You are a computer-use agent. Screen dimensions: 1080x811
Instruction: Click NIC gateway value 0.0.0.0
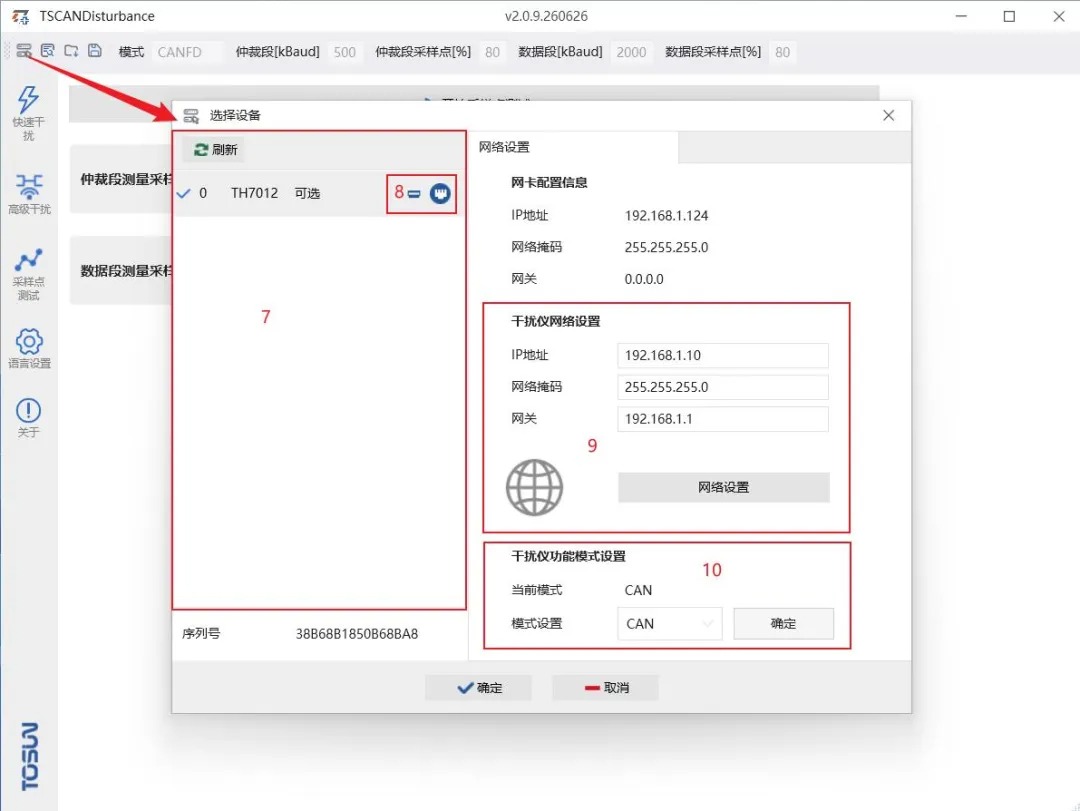coord(644,279)
